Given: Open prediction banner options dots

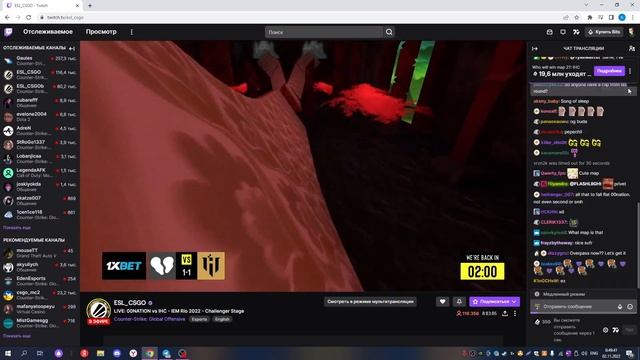Looking at the screenshot, I should 630,71.
